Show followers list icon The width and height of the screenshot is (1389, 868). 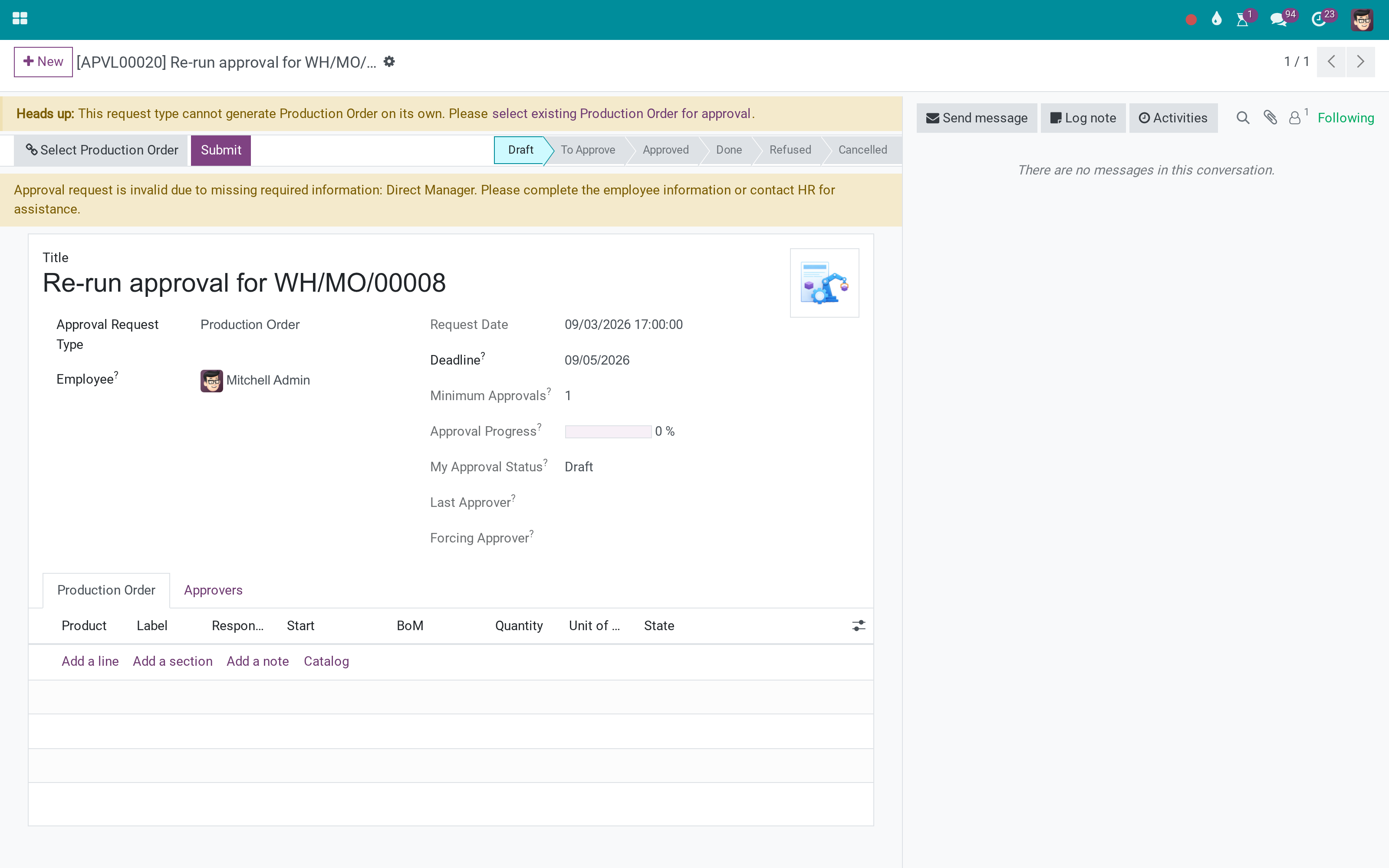point(1295,118)
